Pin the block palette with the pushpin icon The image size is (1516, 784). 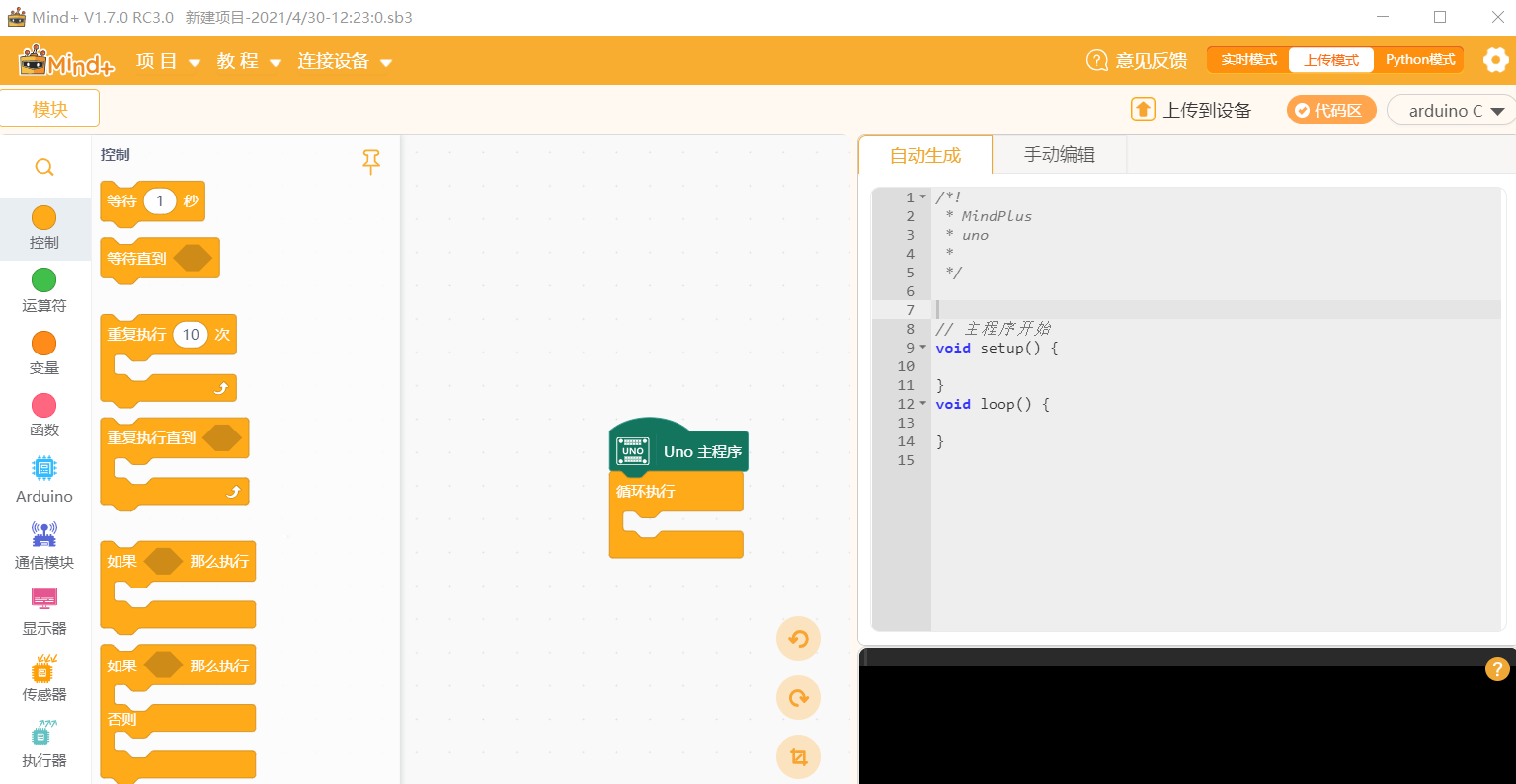[371, 162]
